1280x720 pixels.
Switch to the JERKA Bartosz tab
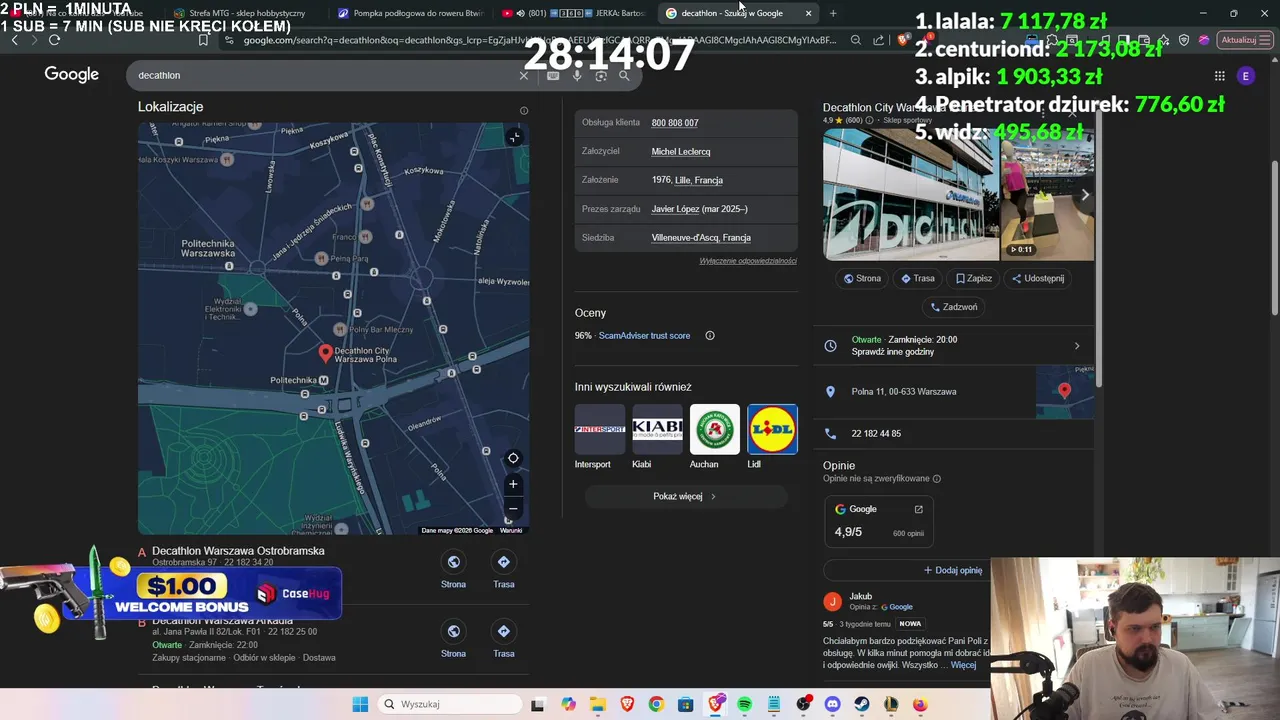tap(574, 13)
